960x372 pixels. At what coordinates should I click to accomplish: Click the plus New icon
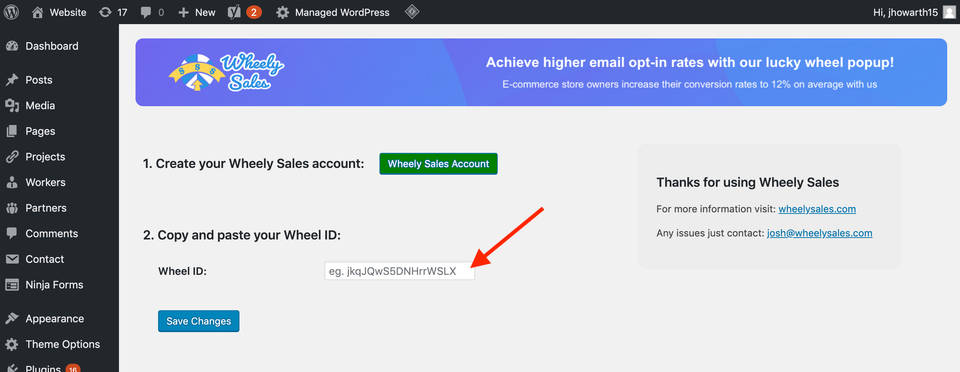pos(183,12)
